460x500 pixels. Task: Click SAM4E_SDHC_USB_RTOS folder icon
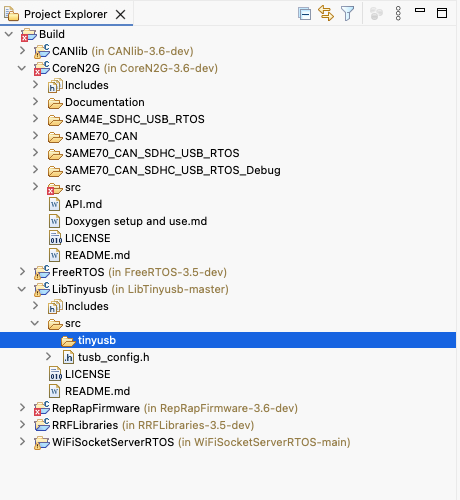[x=55, y=120]
